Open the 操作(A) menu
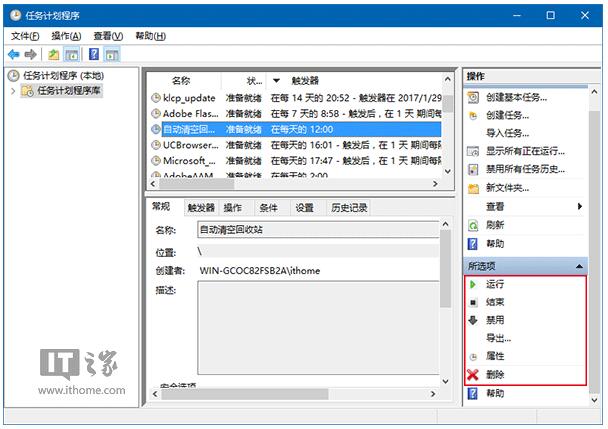Viewport: 608px width, 429px height. [66, 36]
